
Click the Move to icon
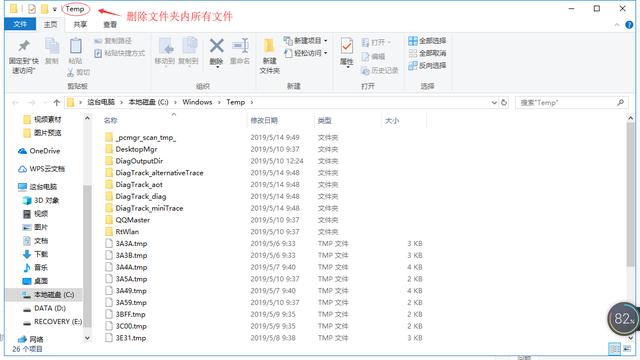coord(165,46)
